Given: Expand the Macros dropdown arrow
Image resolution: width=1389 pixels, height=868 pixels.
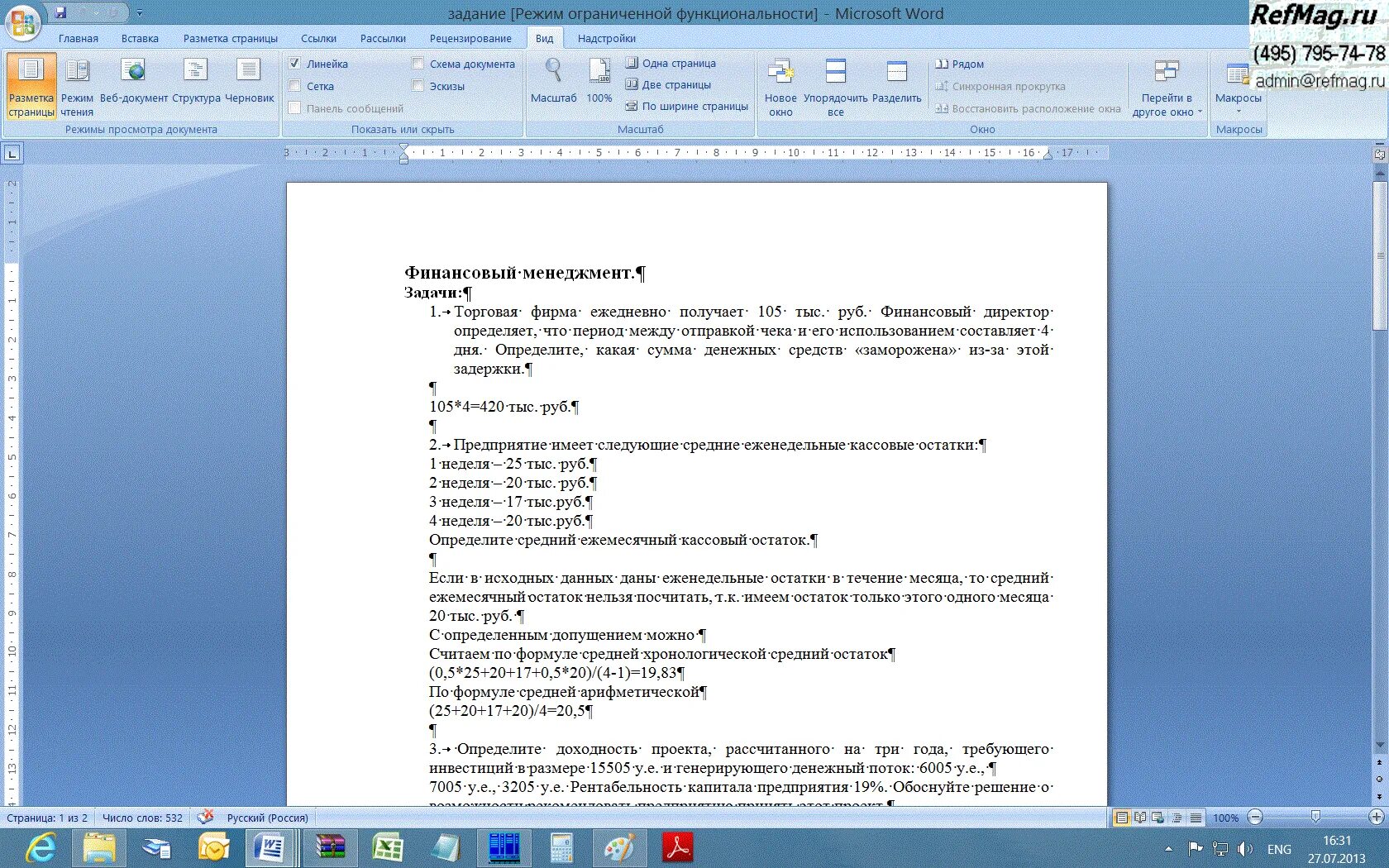Looking at the screenshot, I should (1238, 111).
